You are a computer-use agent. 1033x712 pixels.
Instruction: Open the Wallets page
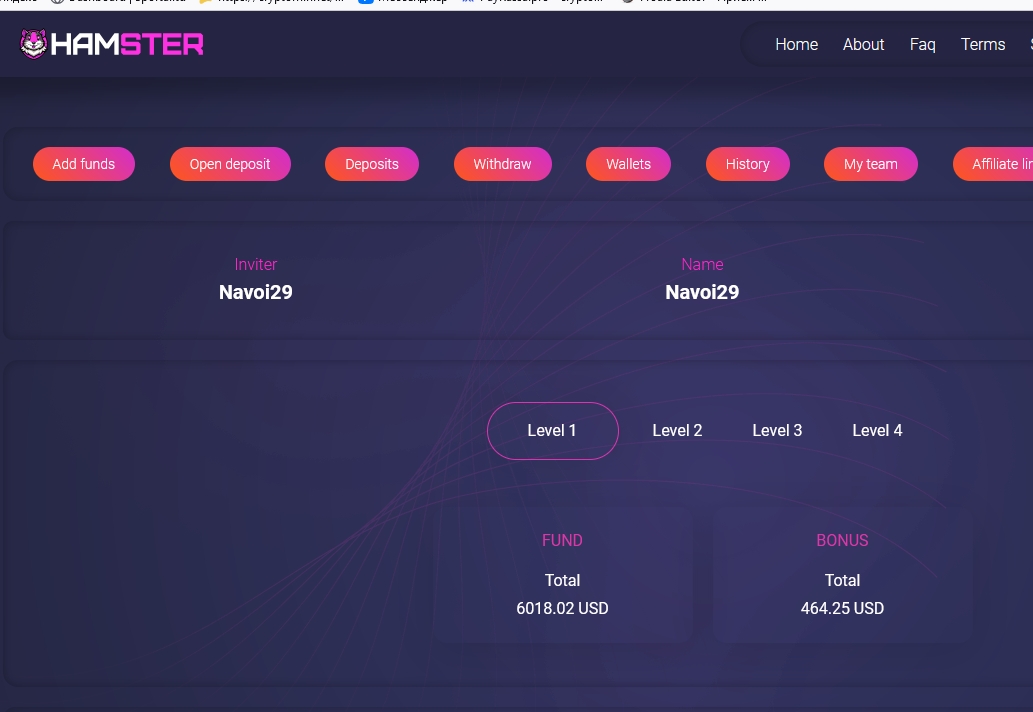click(x=628, y=164)
